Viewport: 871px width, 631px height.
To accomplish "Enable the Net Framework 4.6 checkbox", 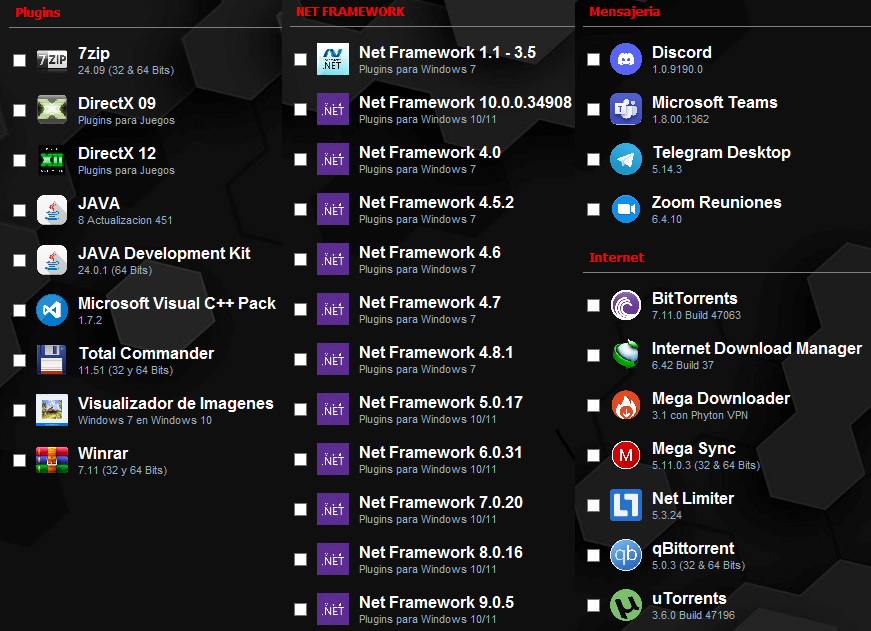I will pos(301,259).
